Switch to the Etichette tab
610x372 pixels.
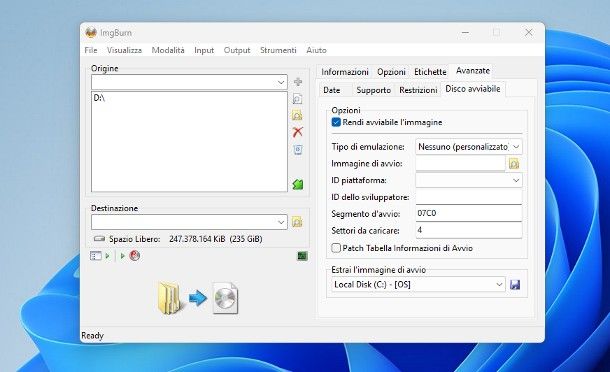pyautogui.click(x=430, y=72)
